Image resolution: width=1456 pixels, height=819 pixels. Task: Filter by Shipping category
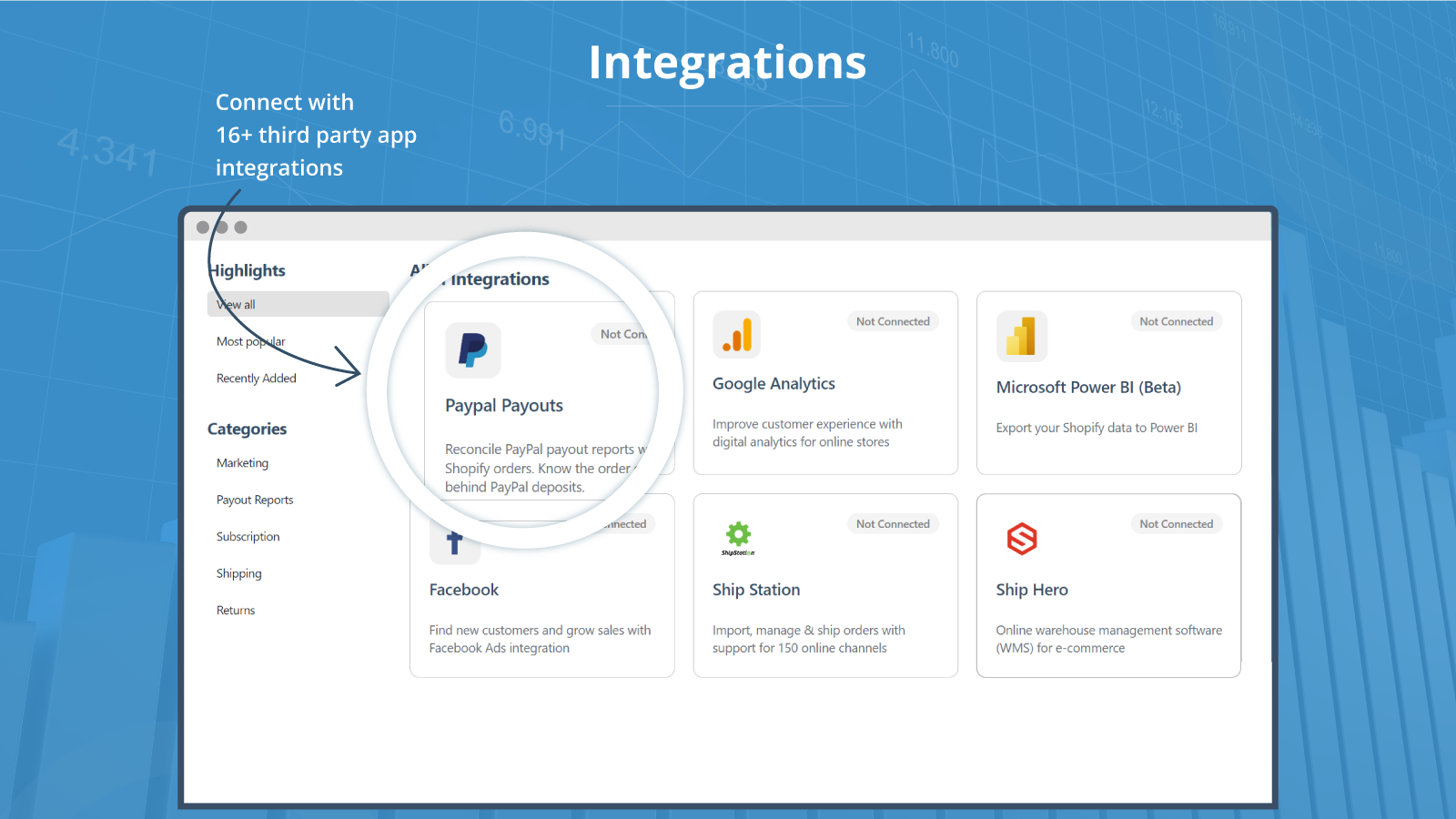click(239, 573)
